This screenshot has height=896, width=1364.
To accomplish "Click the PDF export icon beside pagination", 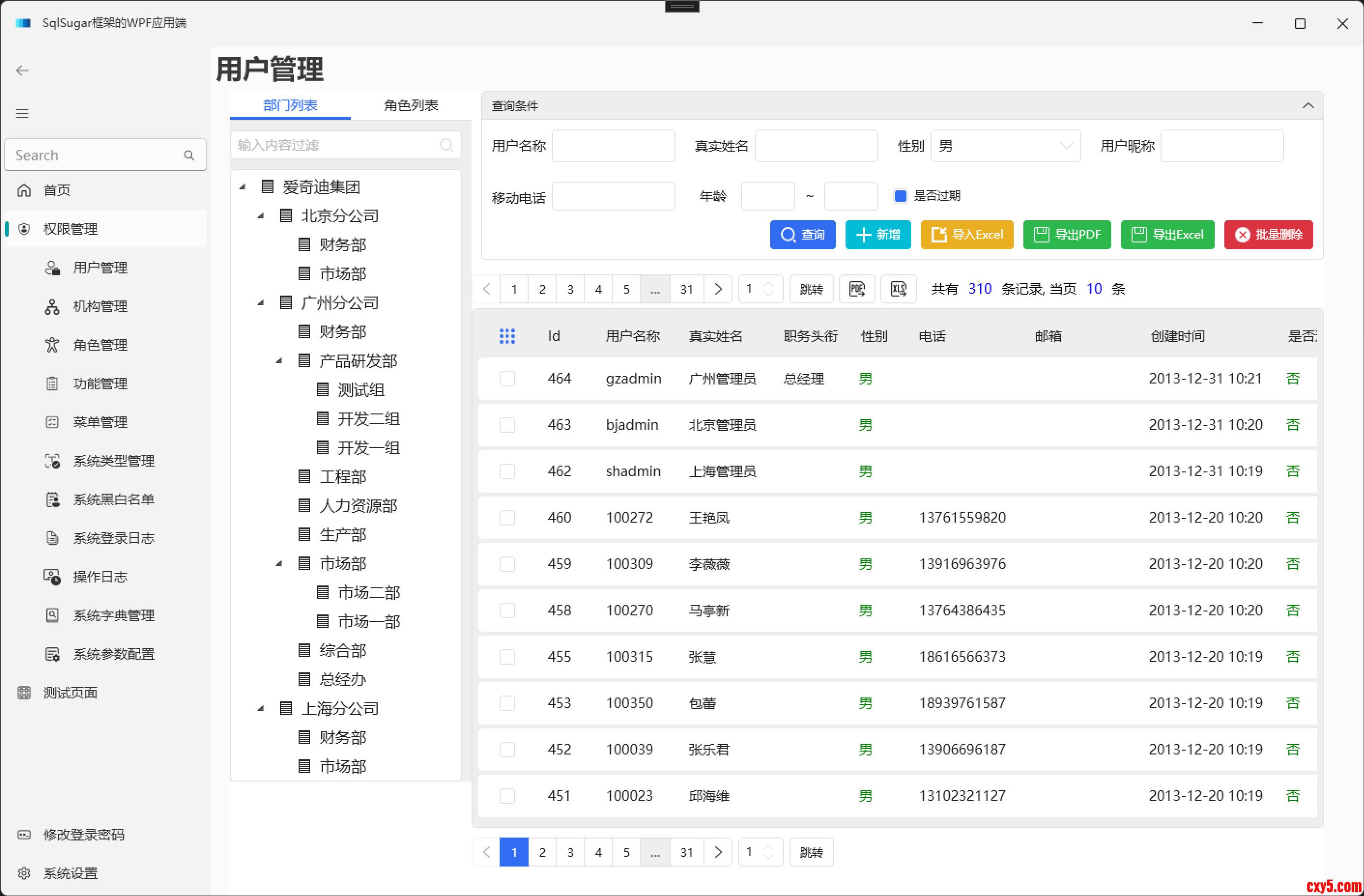I will [856, 289].
